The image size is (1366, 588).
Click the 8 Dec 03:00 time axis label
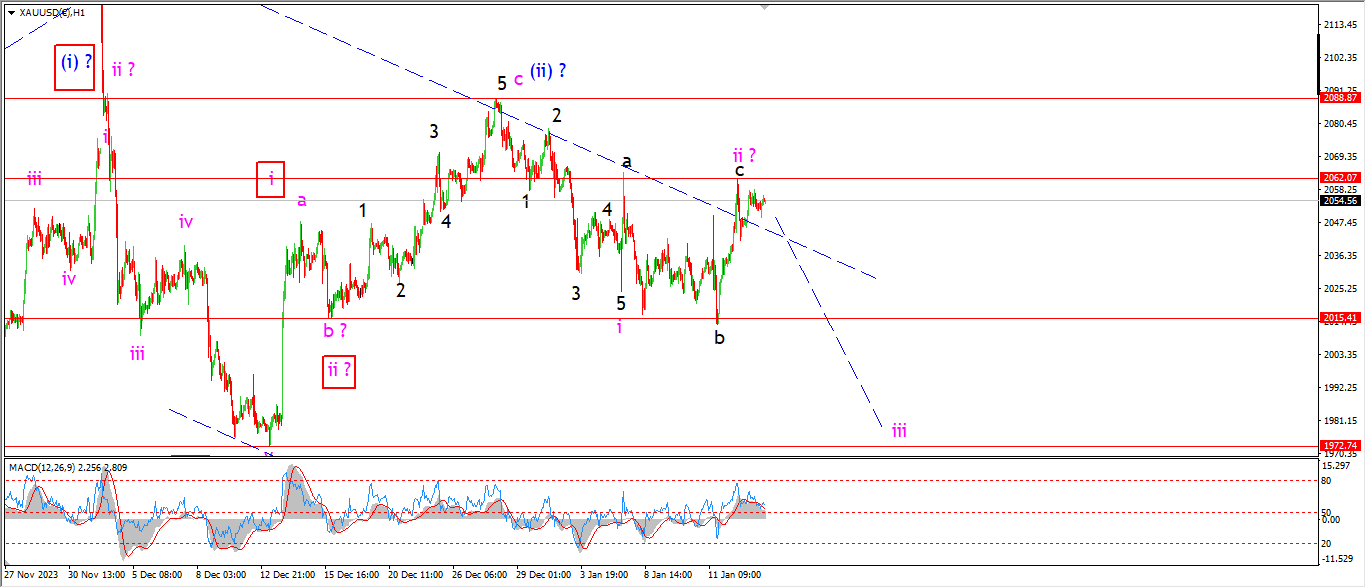(x=222, y=575)
